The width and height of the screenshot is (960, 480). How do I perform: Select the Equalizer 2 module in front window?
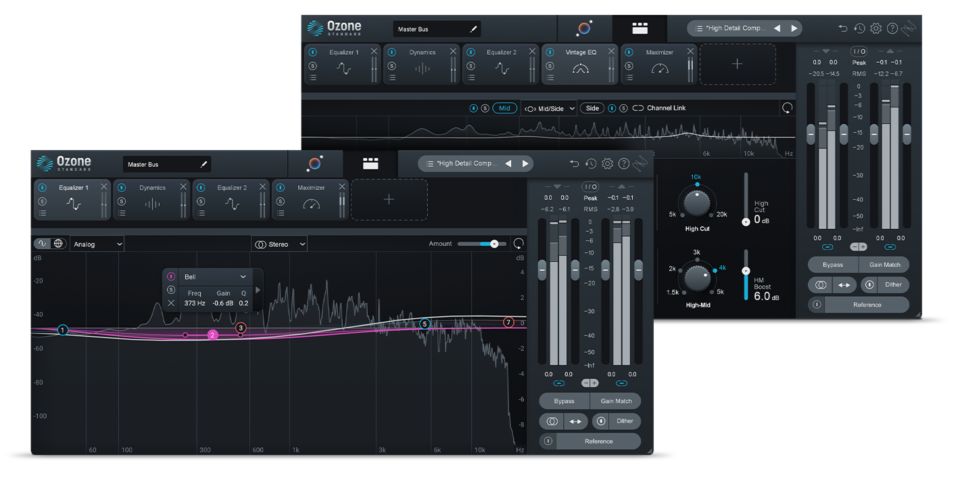(231, 200)
